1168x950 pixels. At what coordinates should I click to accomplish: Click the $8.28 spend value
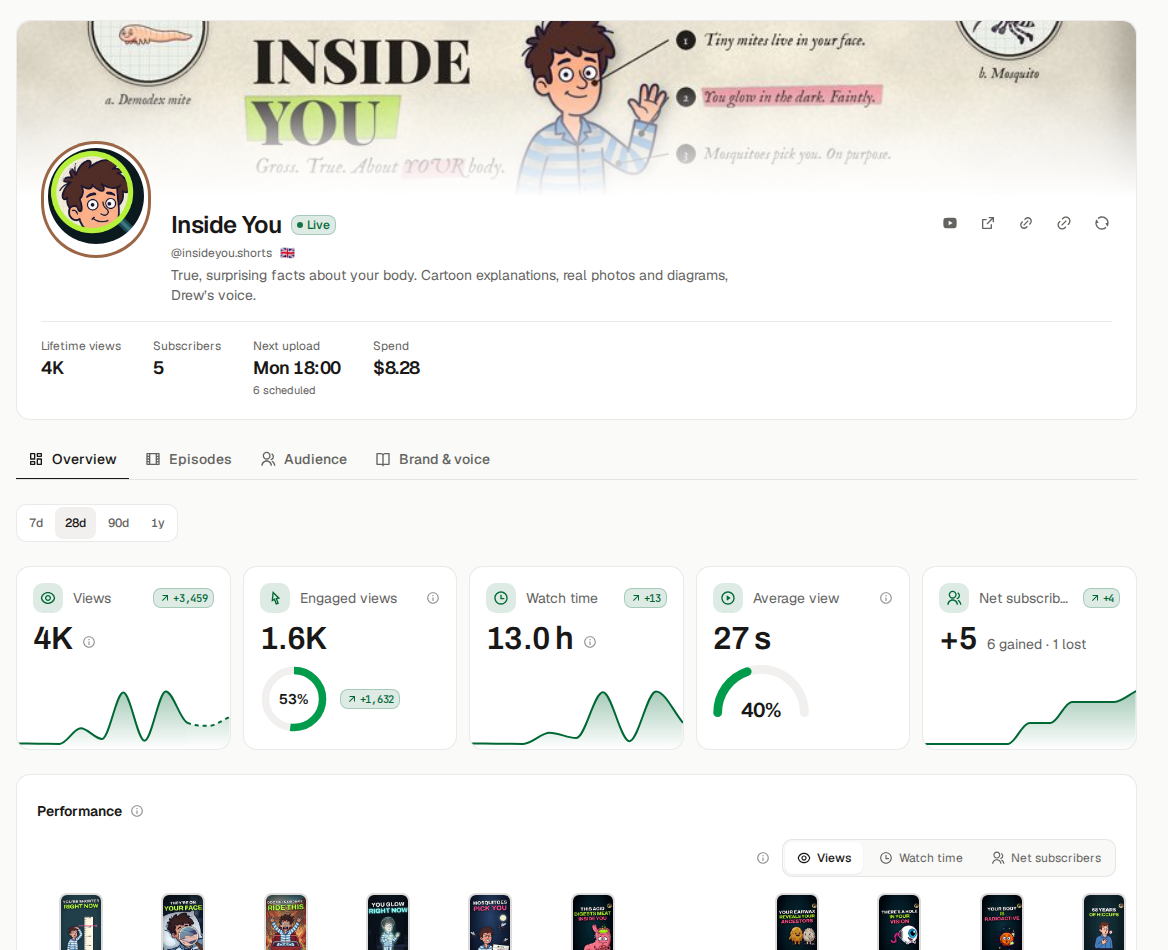click(x=397, y=368)
